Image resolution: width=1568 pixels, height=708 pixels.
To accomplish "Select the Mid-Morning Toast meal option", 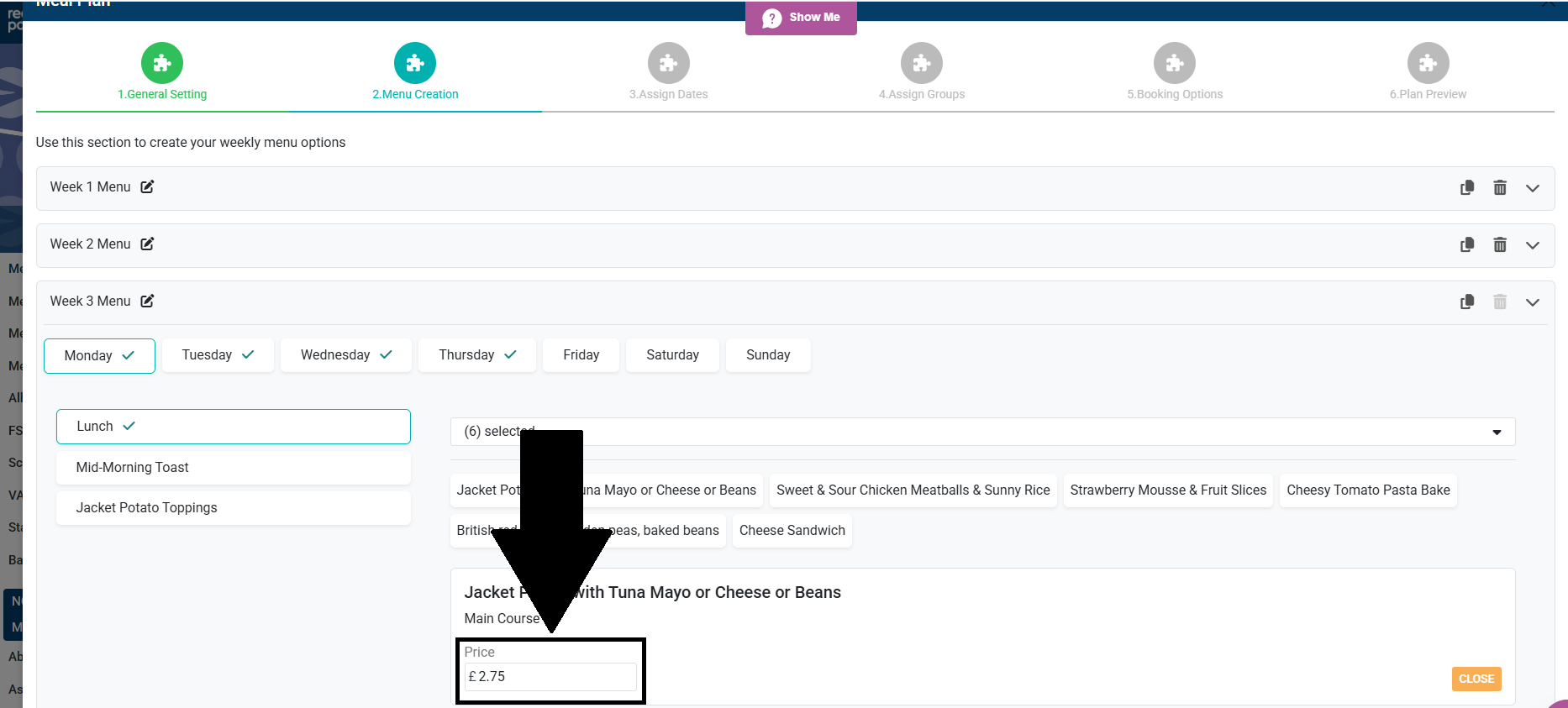I will click(x=233, y=467).
